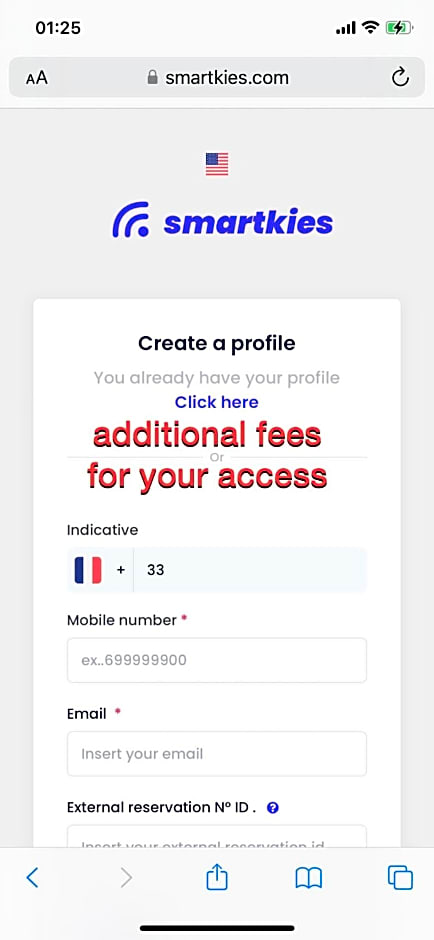The image size is (434, 940).
Task: Click the indicative code field showing 33
Action: click(250, 570)
